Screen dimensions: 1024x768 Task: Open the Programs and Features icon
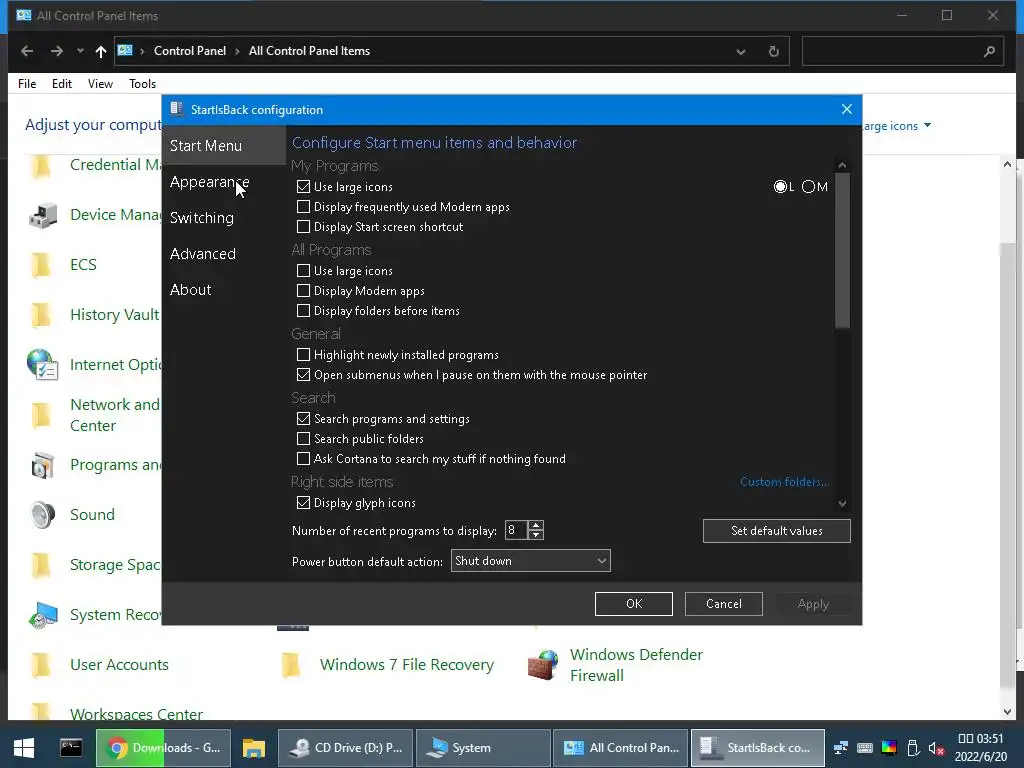[42, 465]
